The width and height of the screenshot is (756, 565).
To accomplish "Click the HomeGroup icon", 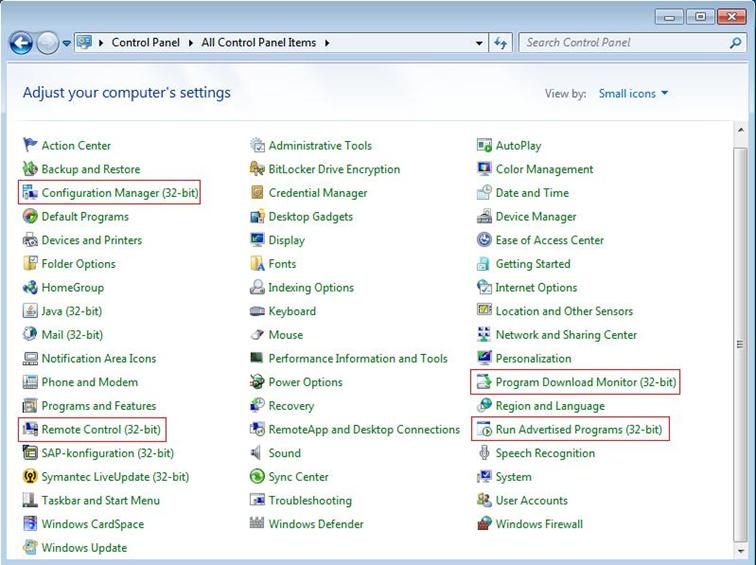I will click(30, 287).
